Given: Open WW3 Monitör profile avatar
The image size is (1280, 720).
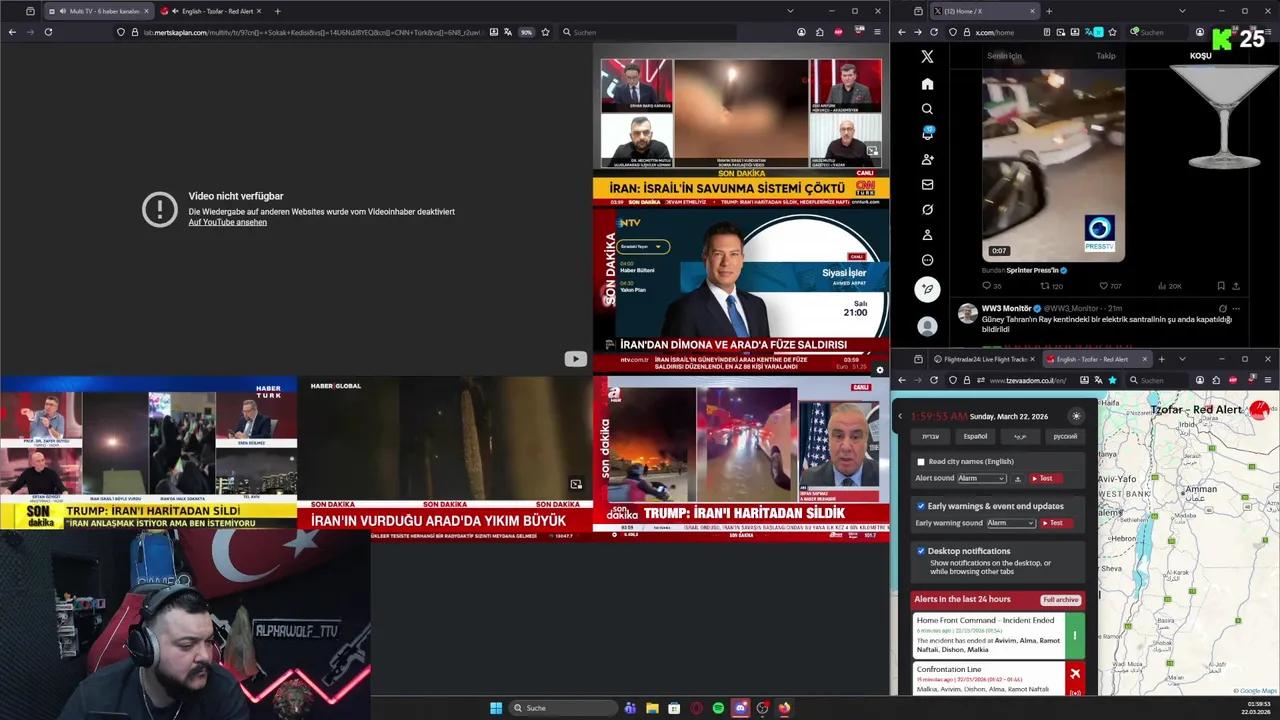Looking at the screenshot, I should click(967, 313).
